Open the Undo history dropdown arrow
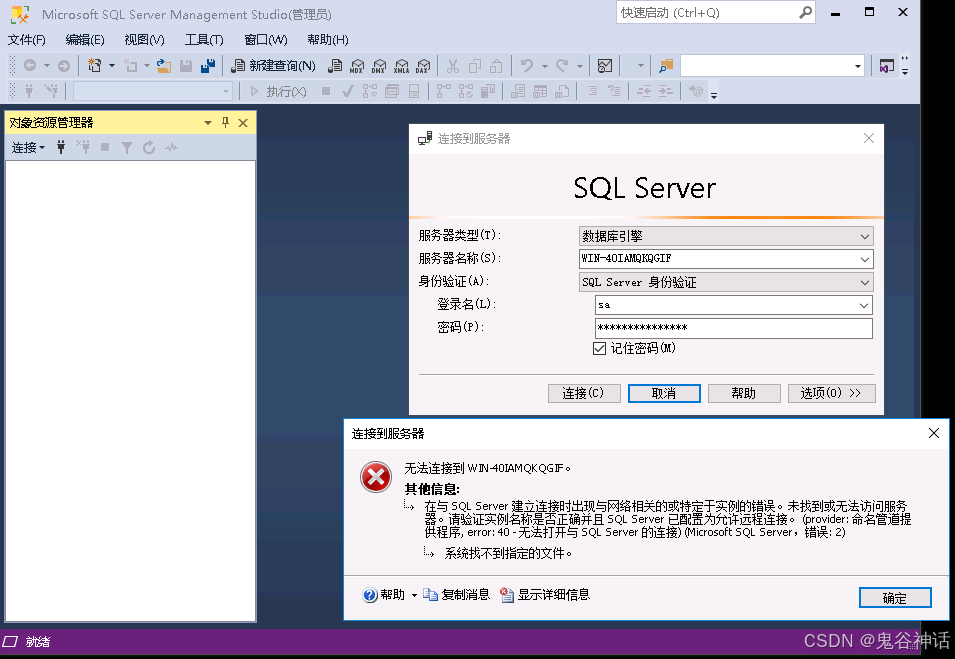Screen dimensions: 955x659 [544, 66]
